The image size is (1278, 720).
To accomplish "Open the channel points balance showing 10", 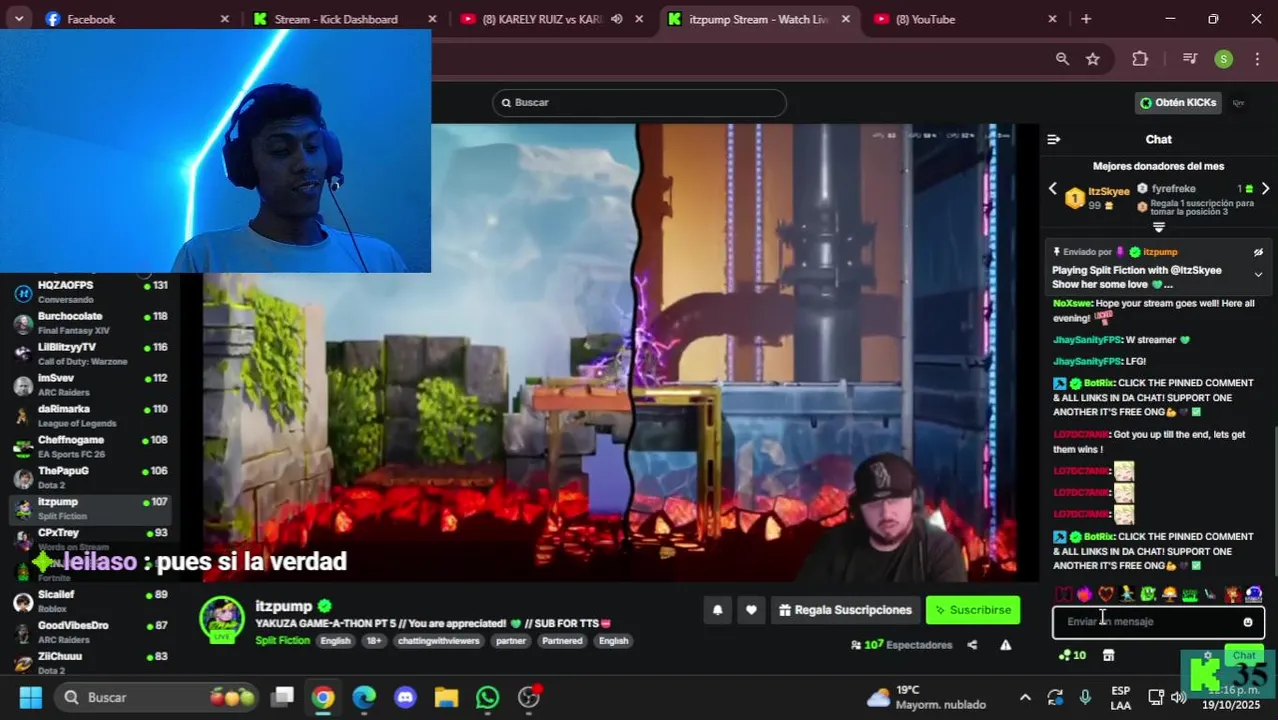I will pos(1072,655).
